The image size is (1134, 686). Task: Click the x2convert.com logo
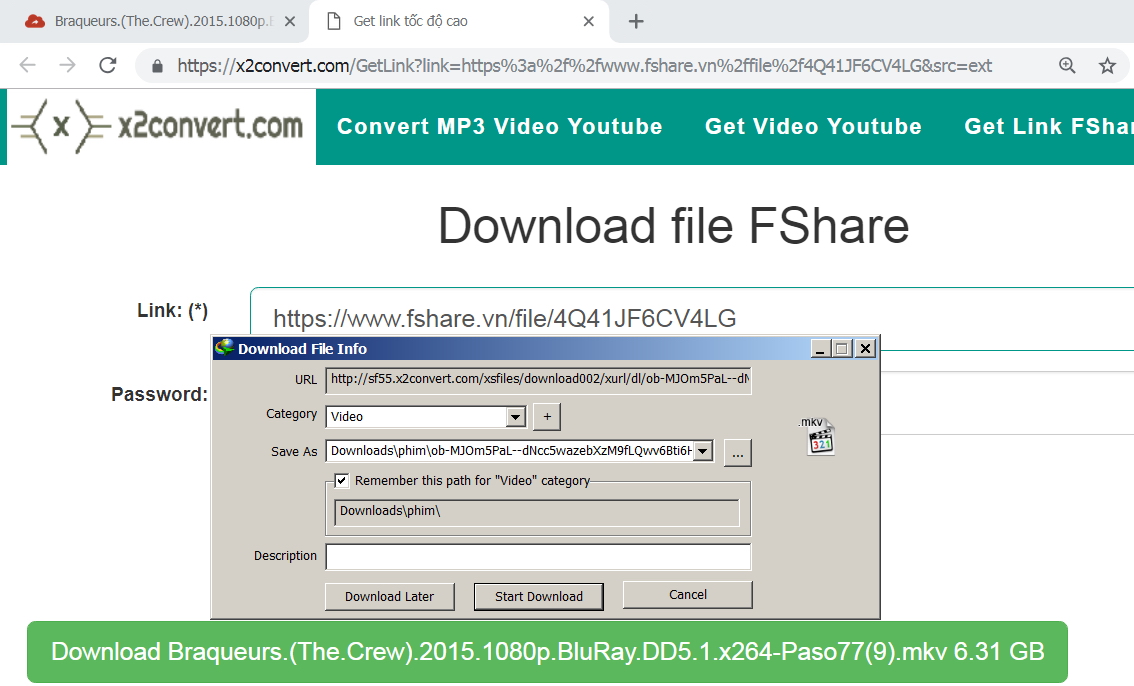click(161, 127)
